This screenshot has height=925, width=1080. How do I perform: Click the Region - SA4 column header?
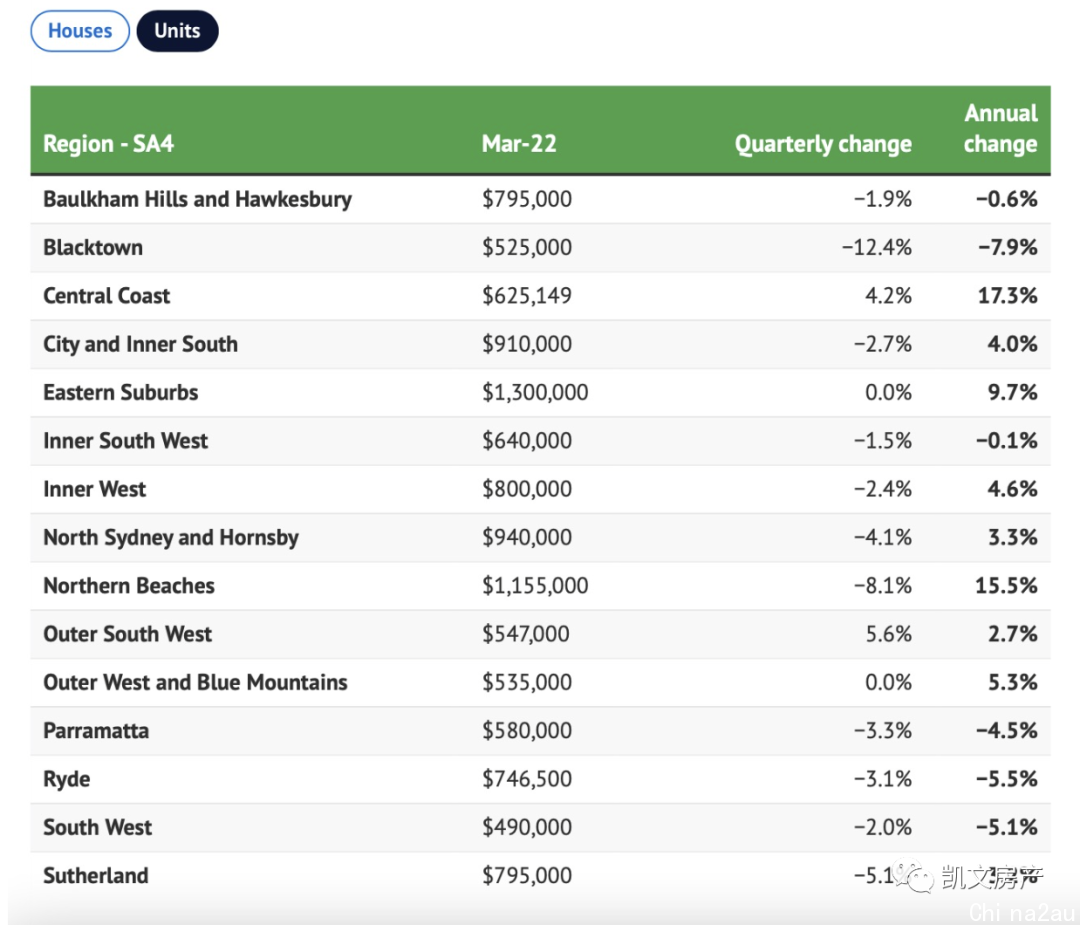click(108, 144)
